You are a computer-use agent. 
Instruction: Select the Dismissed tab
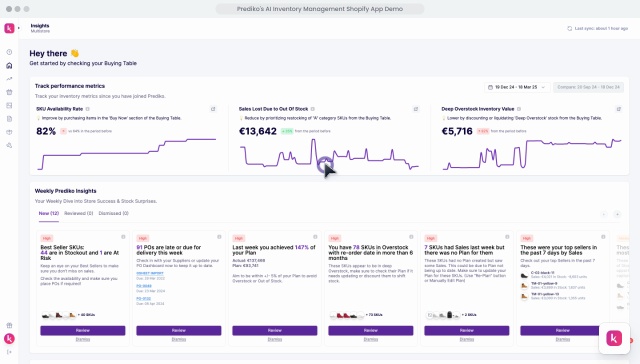(x=113, y=213)
